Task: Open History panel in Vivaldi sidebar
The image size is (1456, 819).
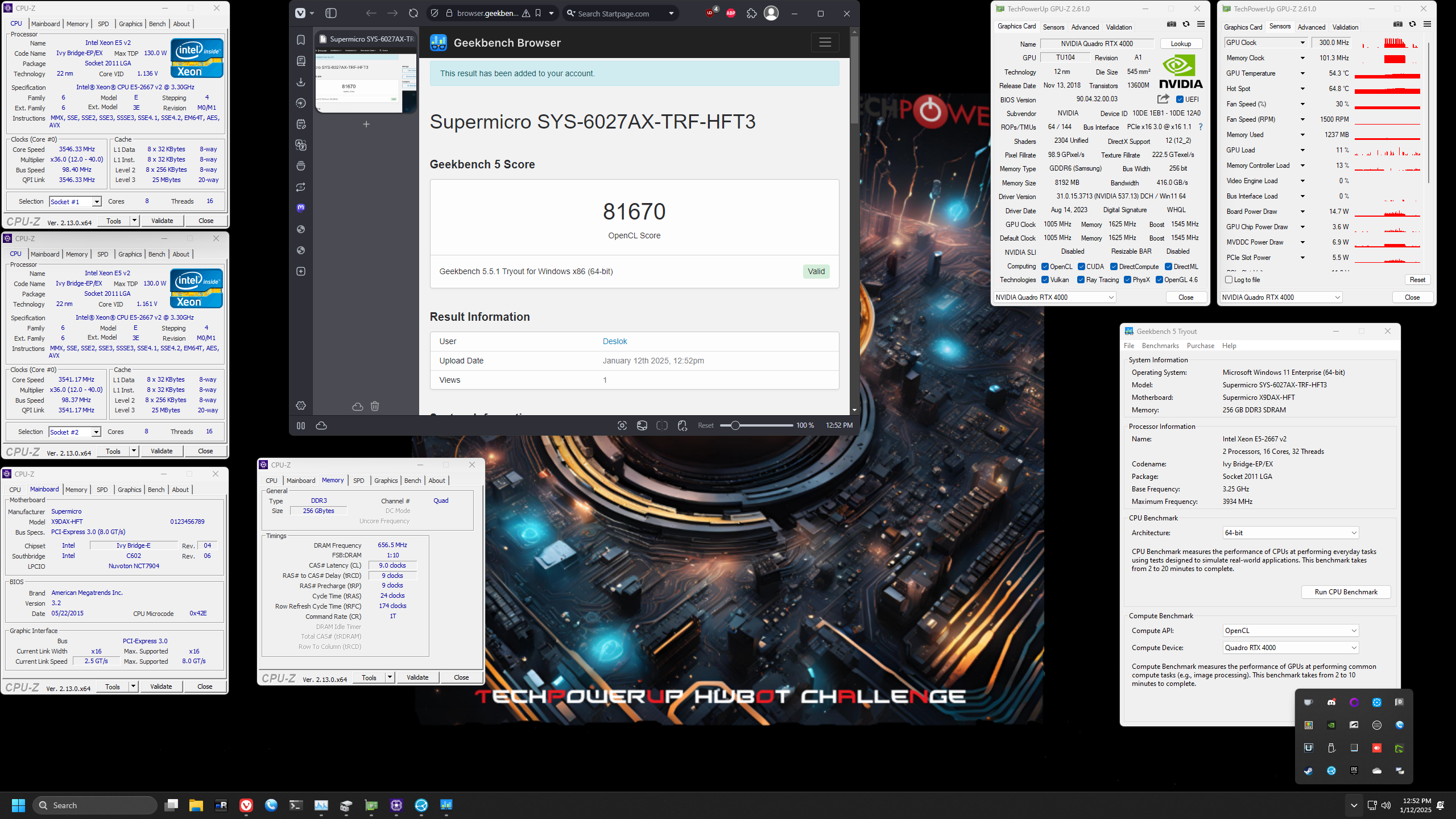Action: tap(301, 103)
